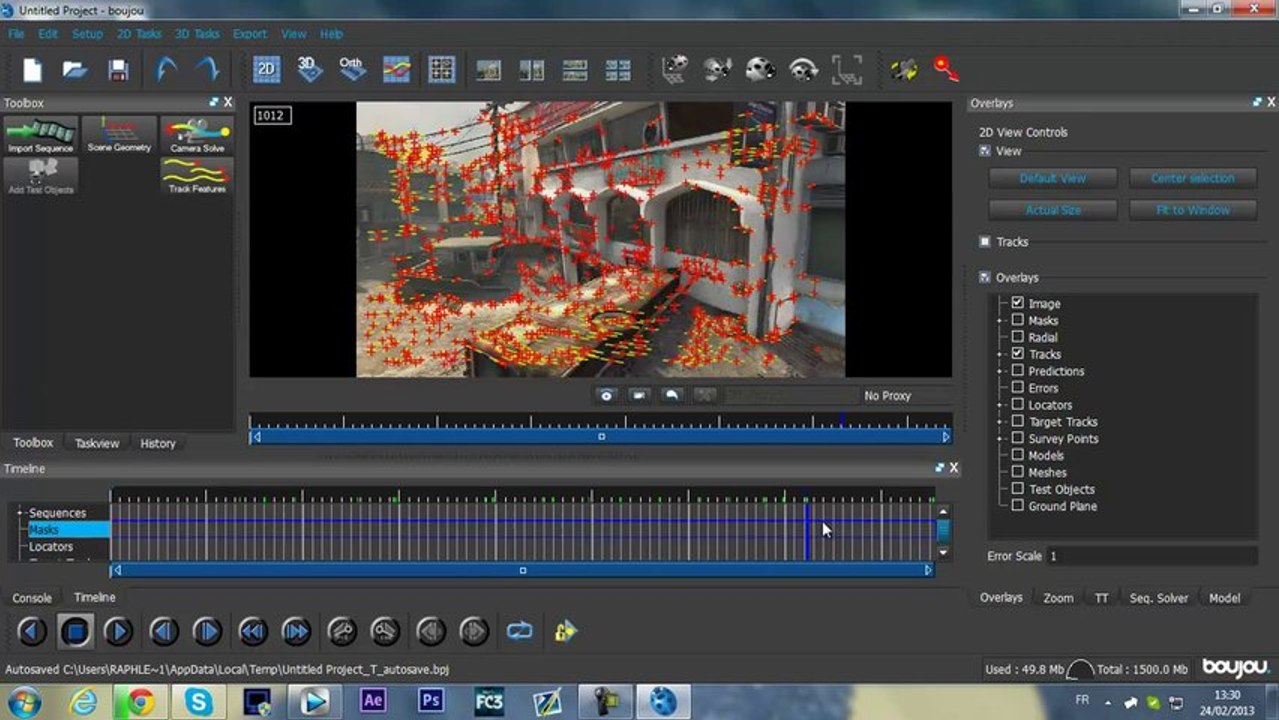Image resolution: width=1279 pixels, height=720 pixels.
Task: Expand the Sequences timeline tree item
Action: point(19,513)
